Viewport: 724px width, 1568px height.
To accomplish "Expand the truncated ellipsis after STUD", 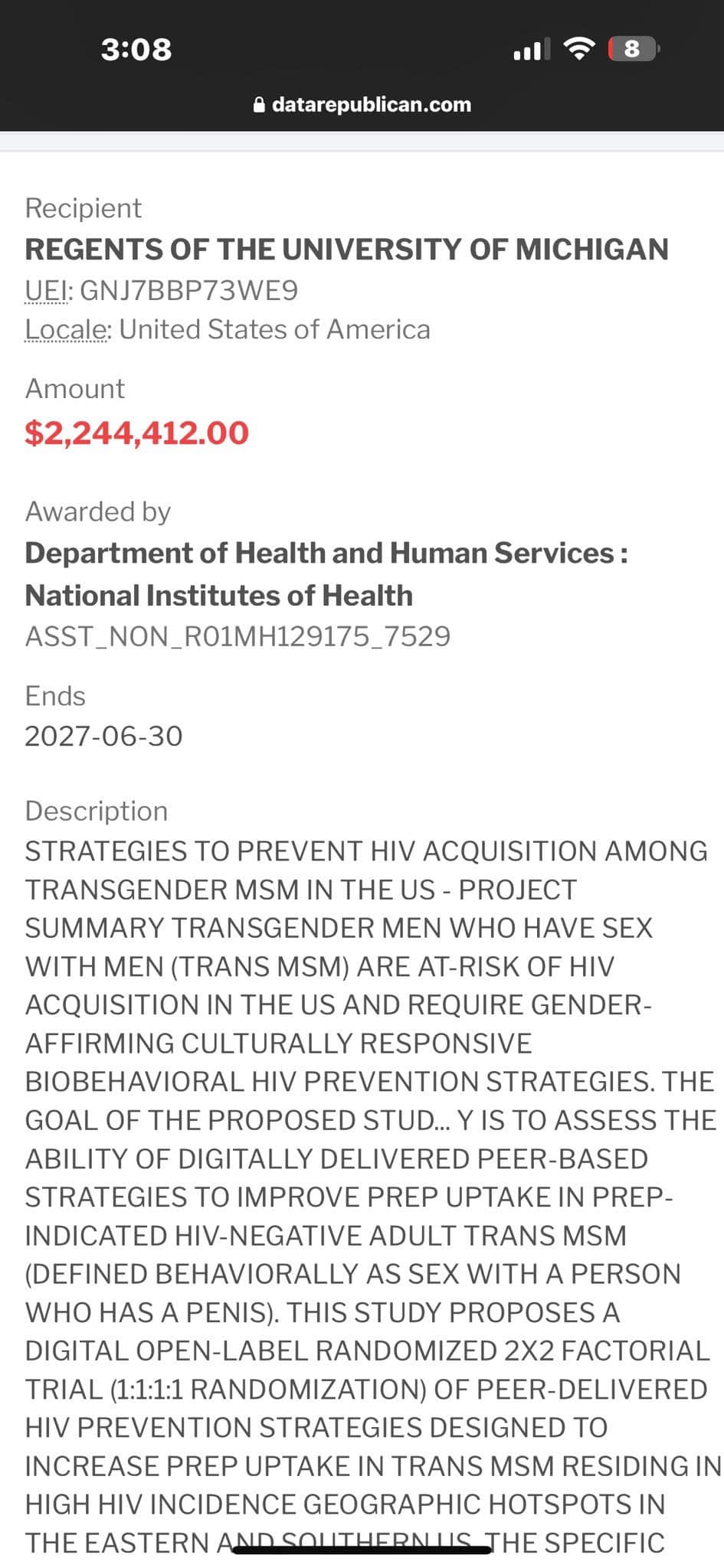I will coord(443,1121).
